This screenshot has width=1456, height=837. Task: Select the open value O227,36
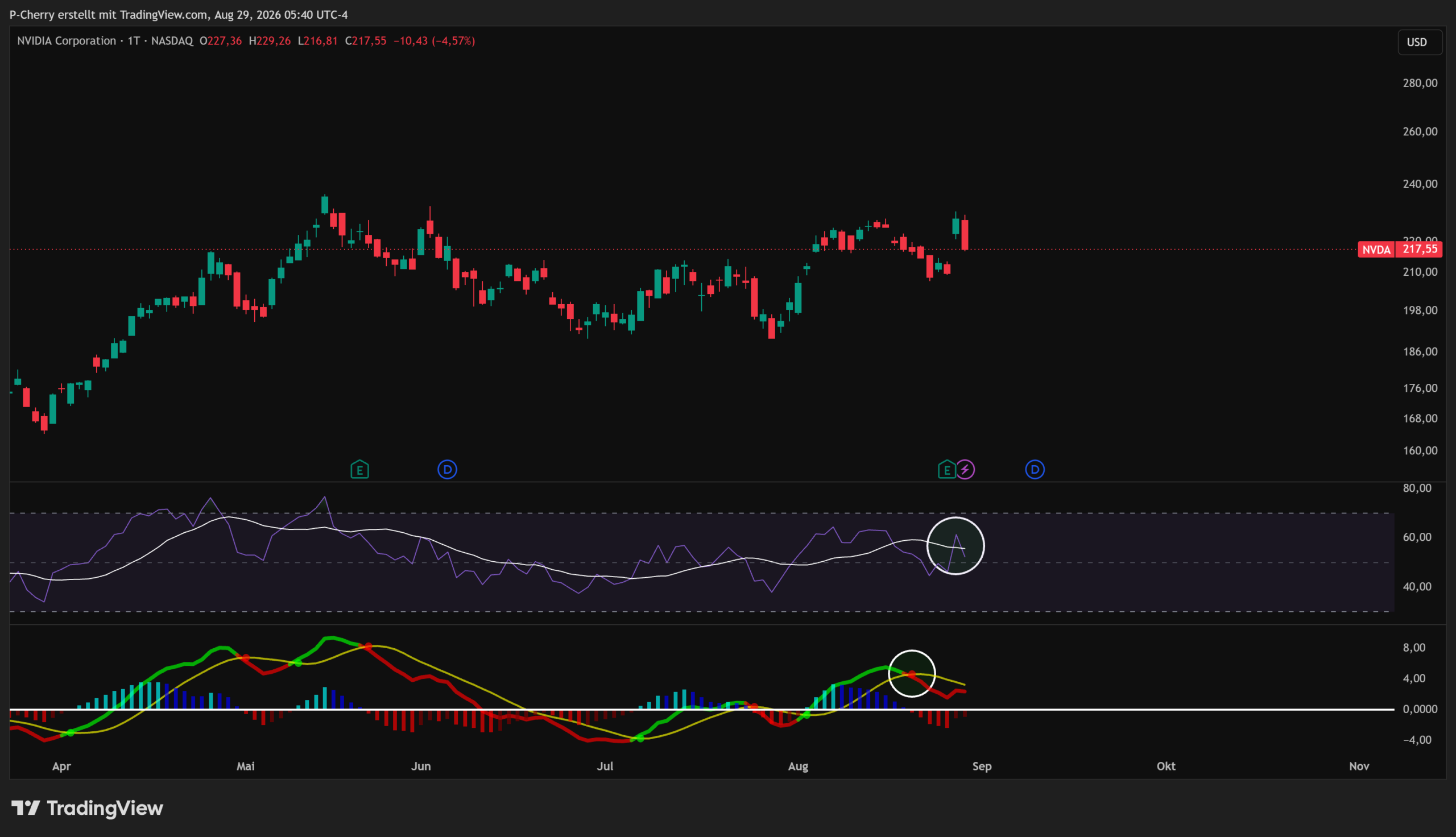221,41
